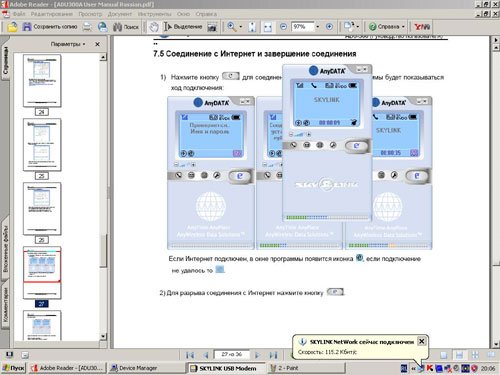Expand the zoom tool dropdown arrow
The image size is (500, 375).
coord(241,27)
